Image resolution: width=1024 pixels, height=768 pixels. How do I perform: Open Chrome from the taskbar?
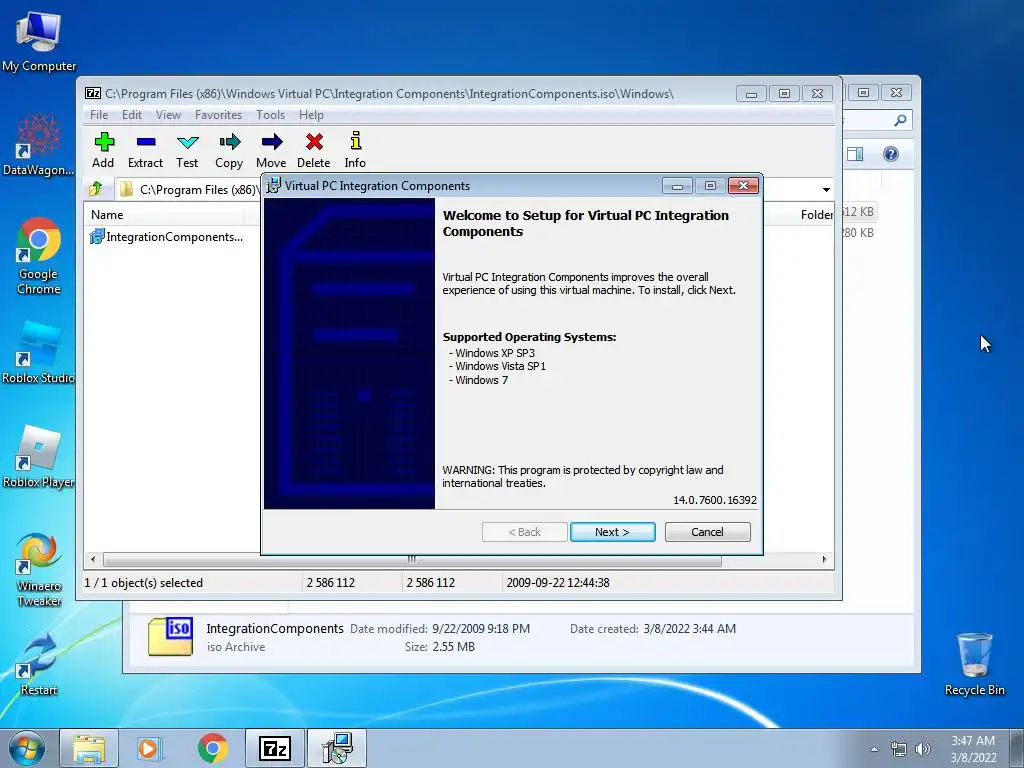click(212, 748)
